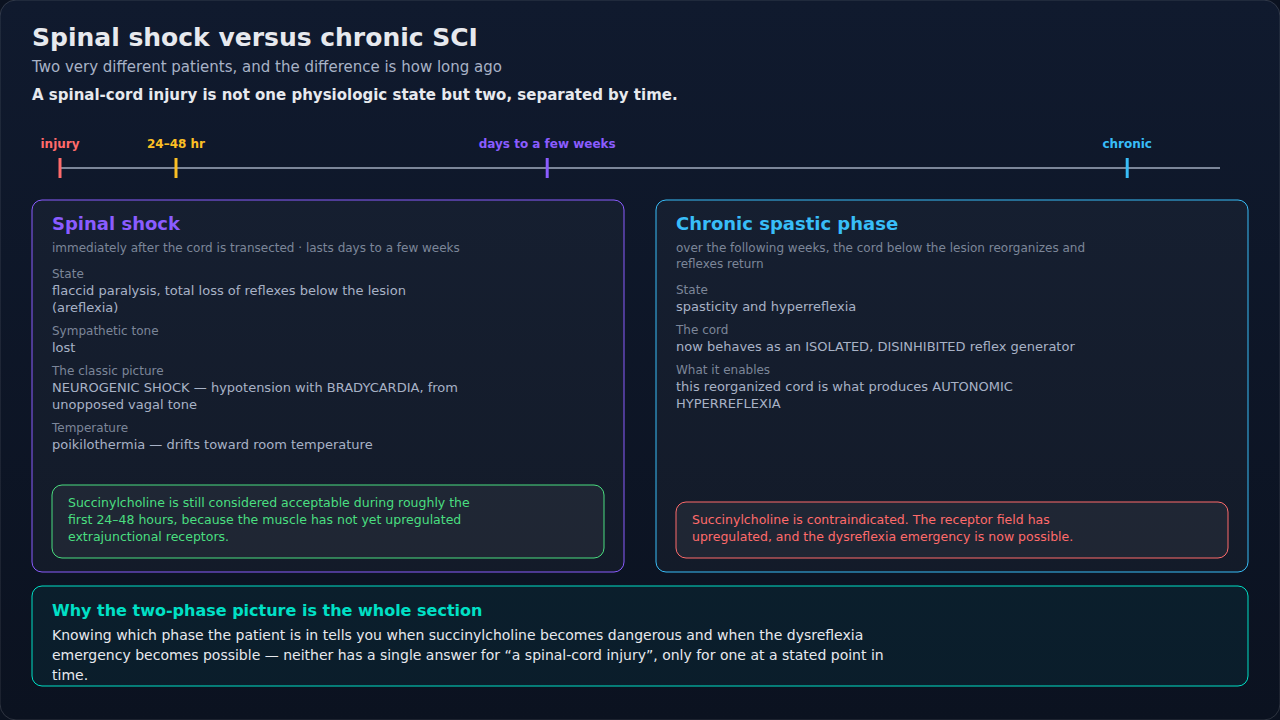Click the NEUROGENIC SHOCK description text
The height and width of the screenshot is (720, 1280).
[255, 396]
